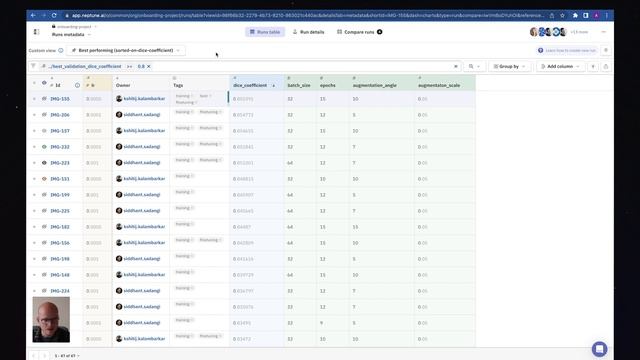Click the augmentation_angle column header
The image size is (640, 360).
pyautogui.click(x=374, y=85)
